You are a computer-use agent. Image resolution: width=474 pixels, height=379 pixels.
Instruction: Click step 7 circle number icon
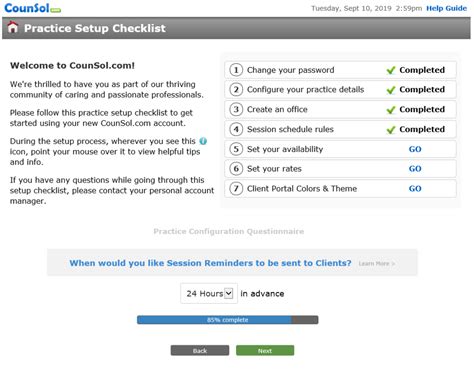coord(236,189)
